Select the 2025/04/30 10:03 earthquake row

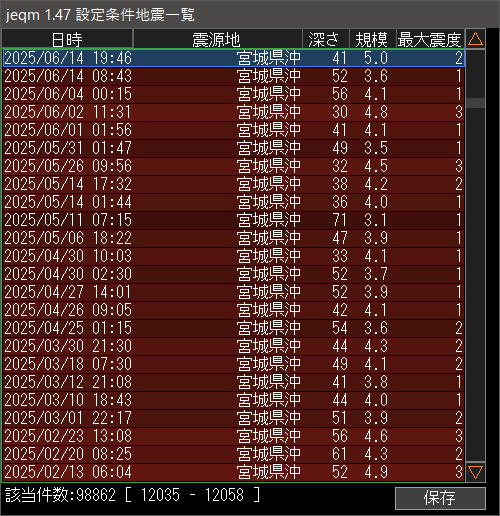click(234, 256)
